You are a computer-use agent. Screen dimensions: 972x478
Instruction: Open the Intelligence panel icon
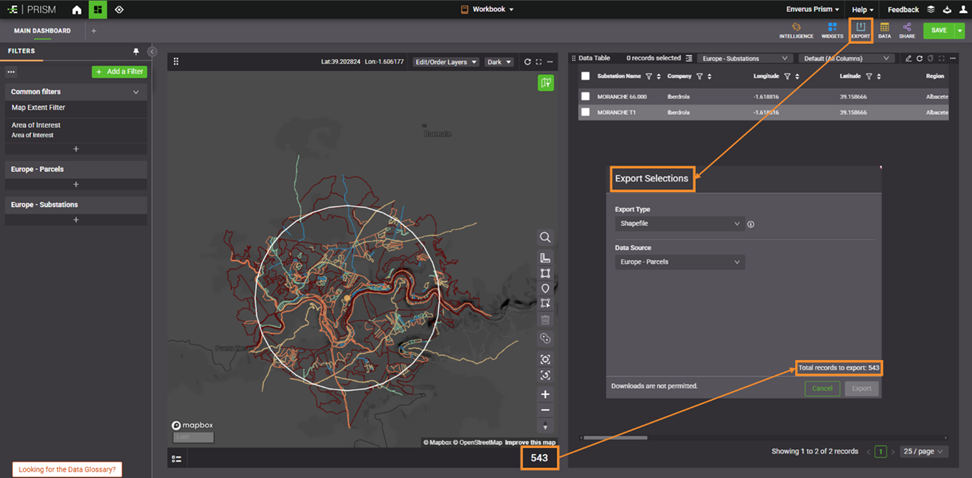pos(796,30)
